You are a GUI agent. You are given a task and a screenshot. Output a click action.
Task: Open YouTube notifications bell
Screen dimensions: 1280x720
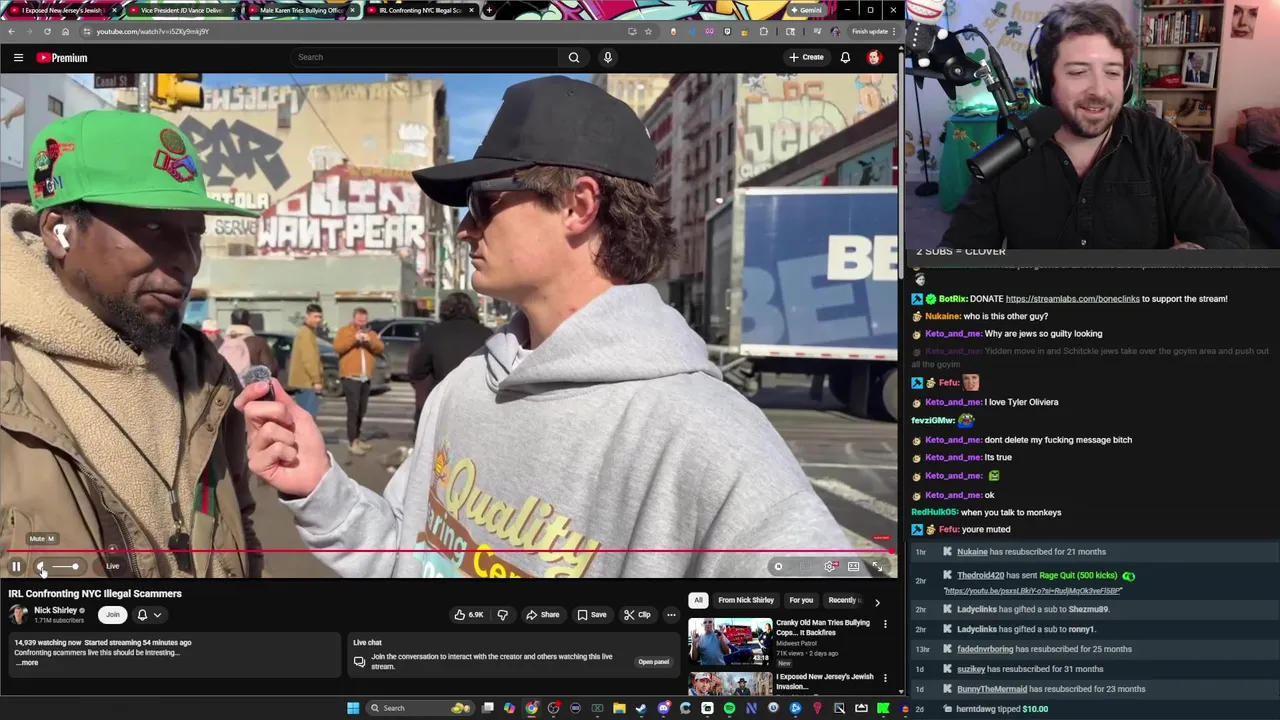coord(845,57)
